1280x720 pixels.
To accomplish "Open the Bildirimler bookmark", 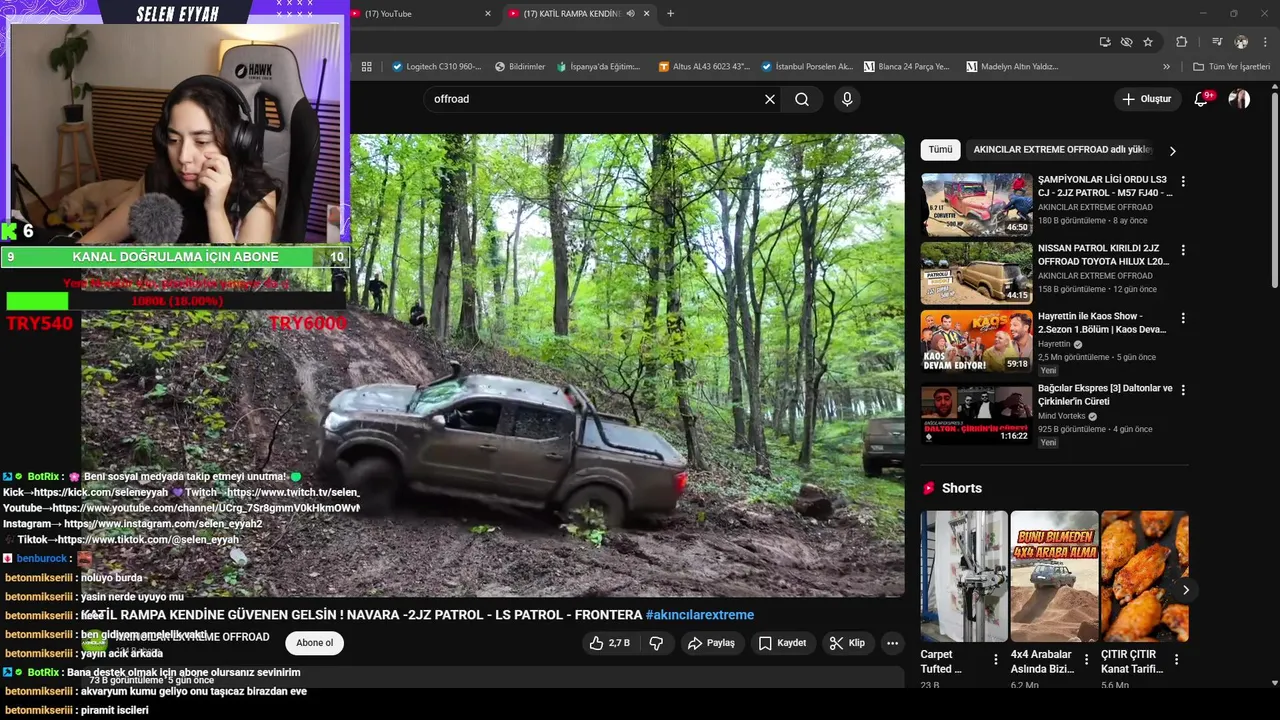I will [520, 67].
